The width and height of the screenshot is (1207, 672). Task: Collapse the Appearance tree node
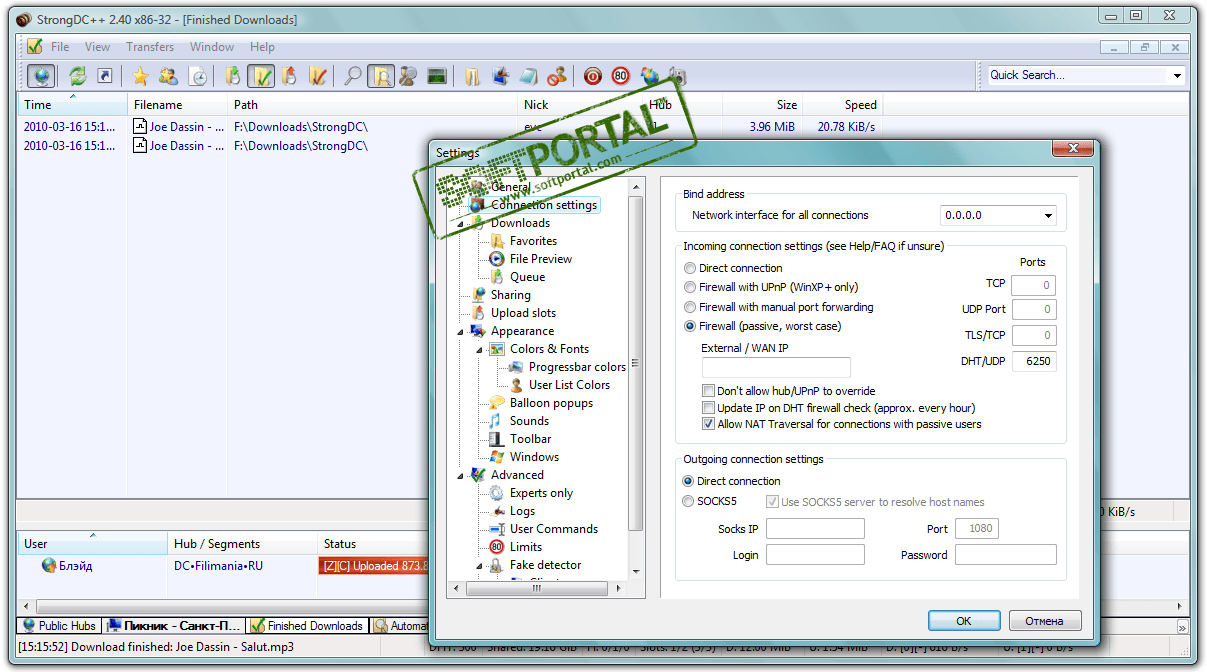click(x=461, y=331)
